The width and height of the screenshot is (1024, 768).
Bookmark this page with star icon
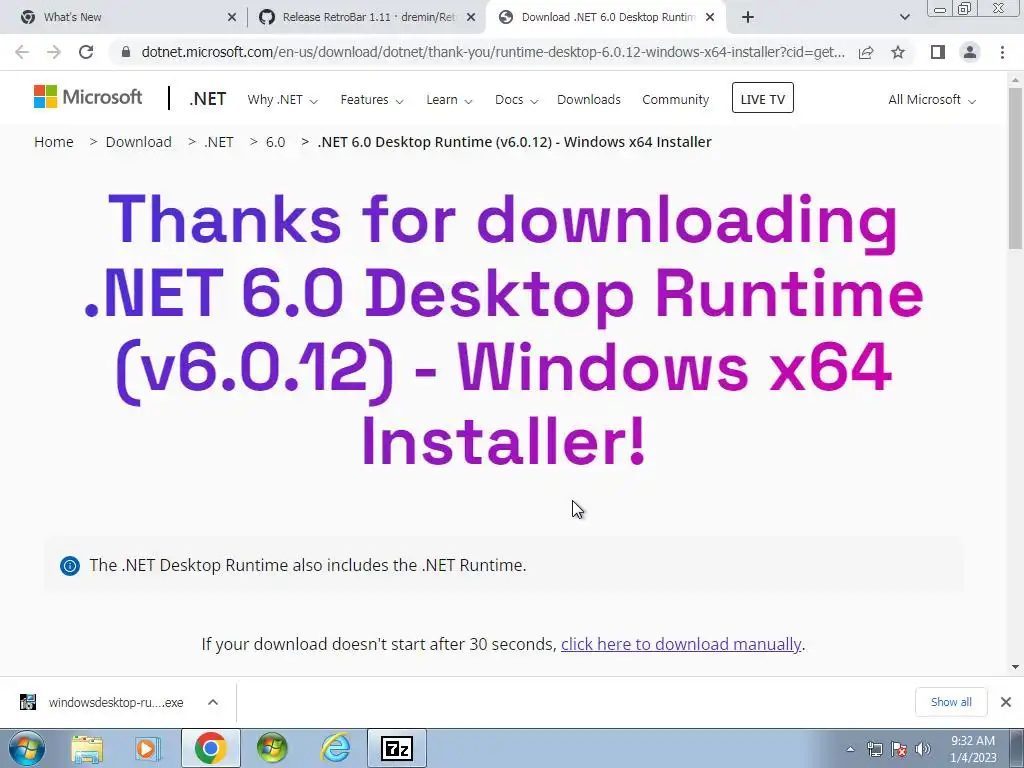point(898,52)
